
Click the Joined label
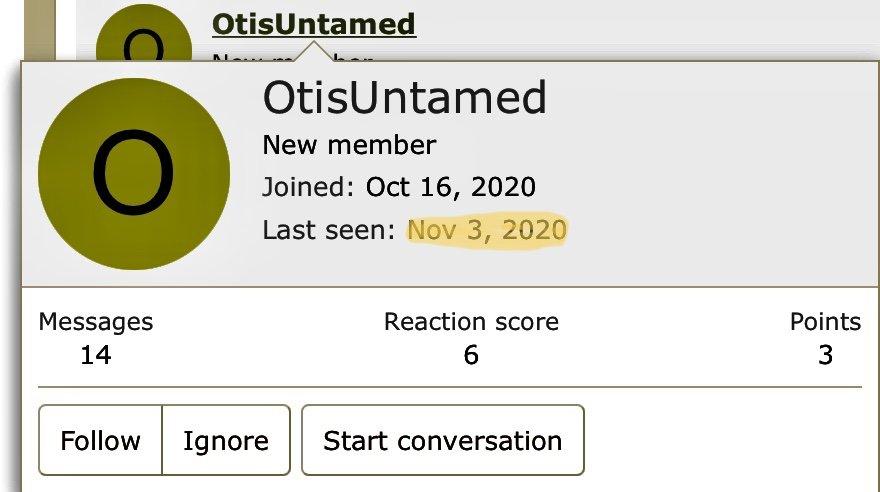pyautogui.click(x=308, y=187)
